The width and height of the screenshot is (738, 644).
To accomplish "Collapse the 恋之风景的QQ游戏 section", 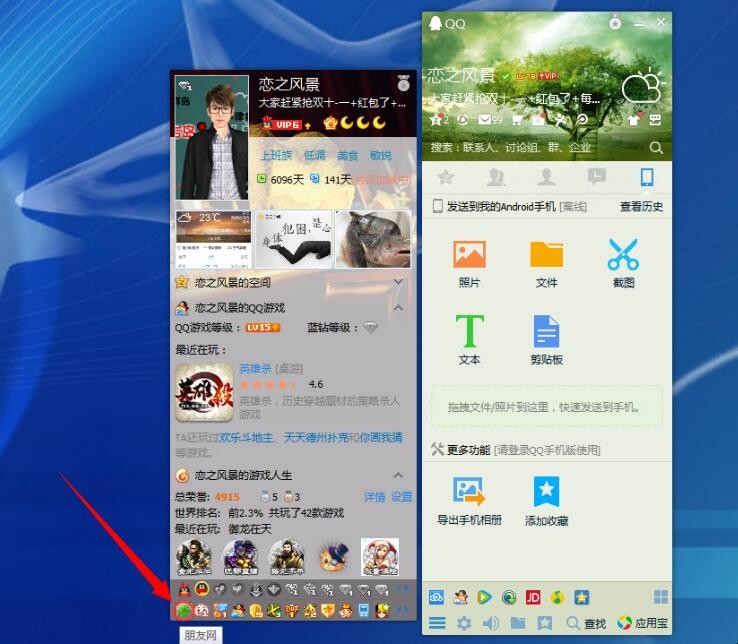I will [x=398, y=308].
